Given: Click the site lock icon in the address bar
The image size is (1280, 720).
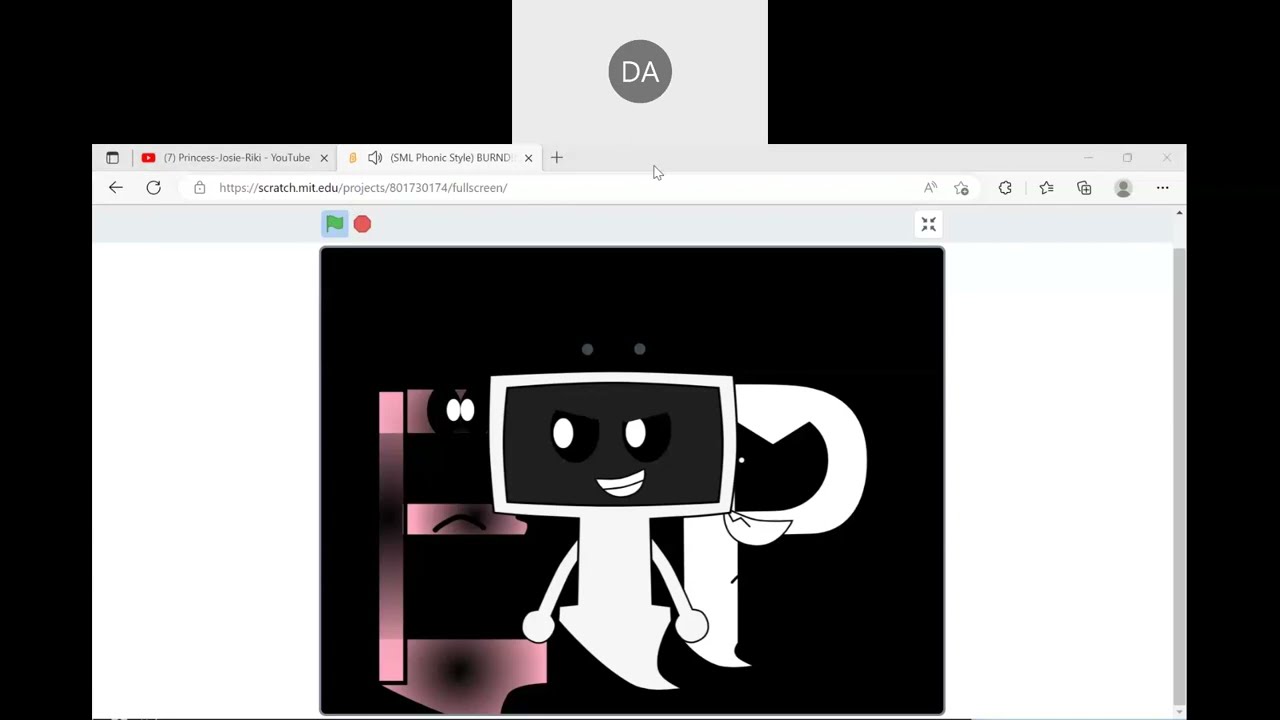Looking at the screenshot, I should [x=200, y=188].
